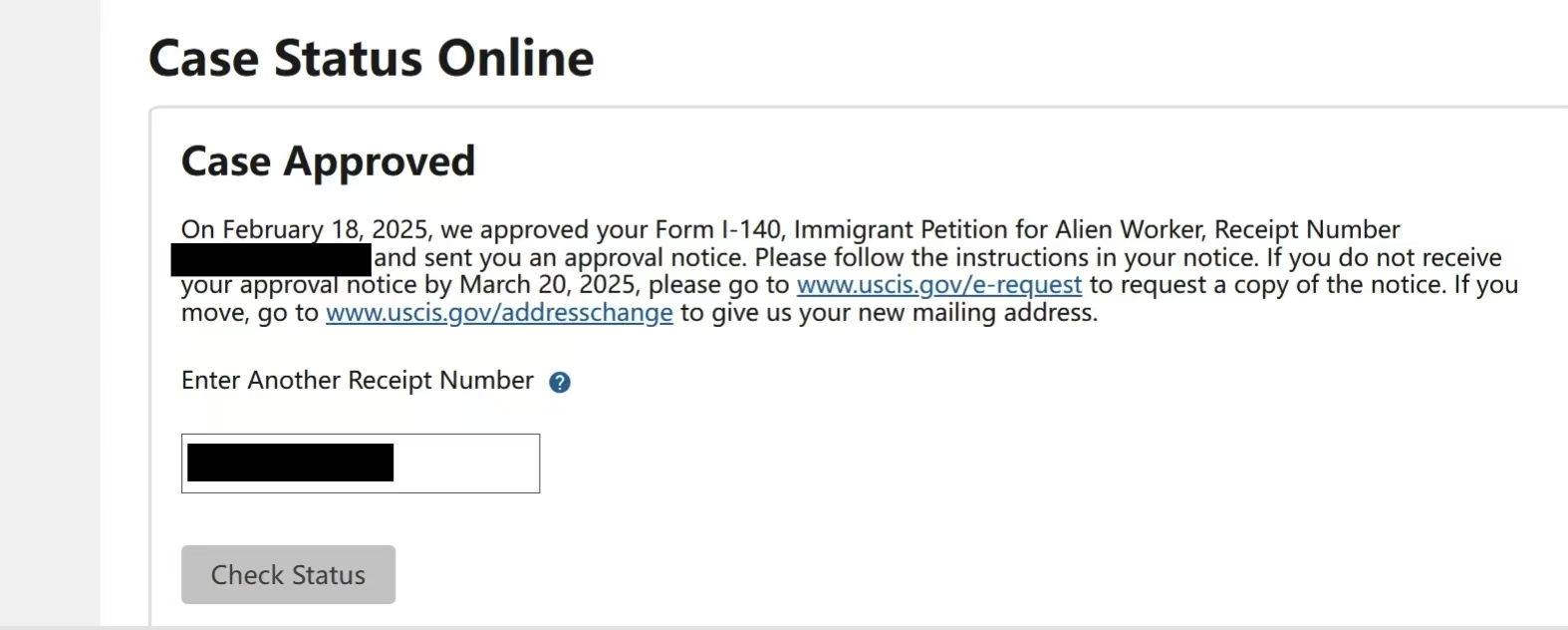Open the www.uscis.gov/addresschange link
1568x630 pixels.
click(x=499, y=313)
